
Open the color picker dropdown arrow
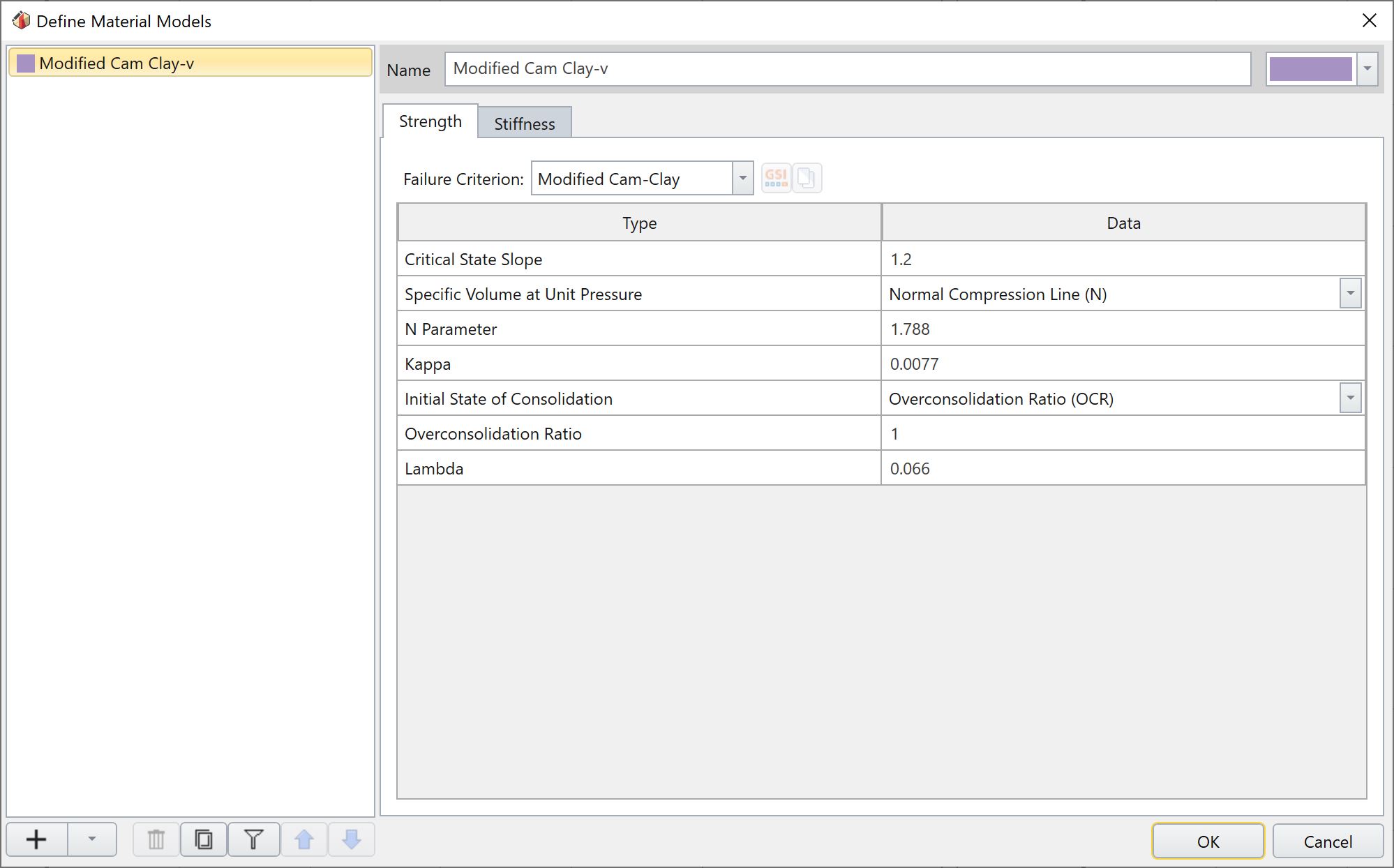click(1367, 69)
